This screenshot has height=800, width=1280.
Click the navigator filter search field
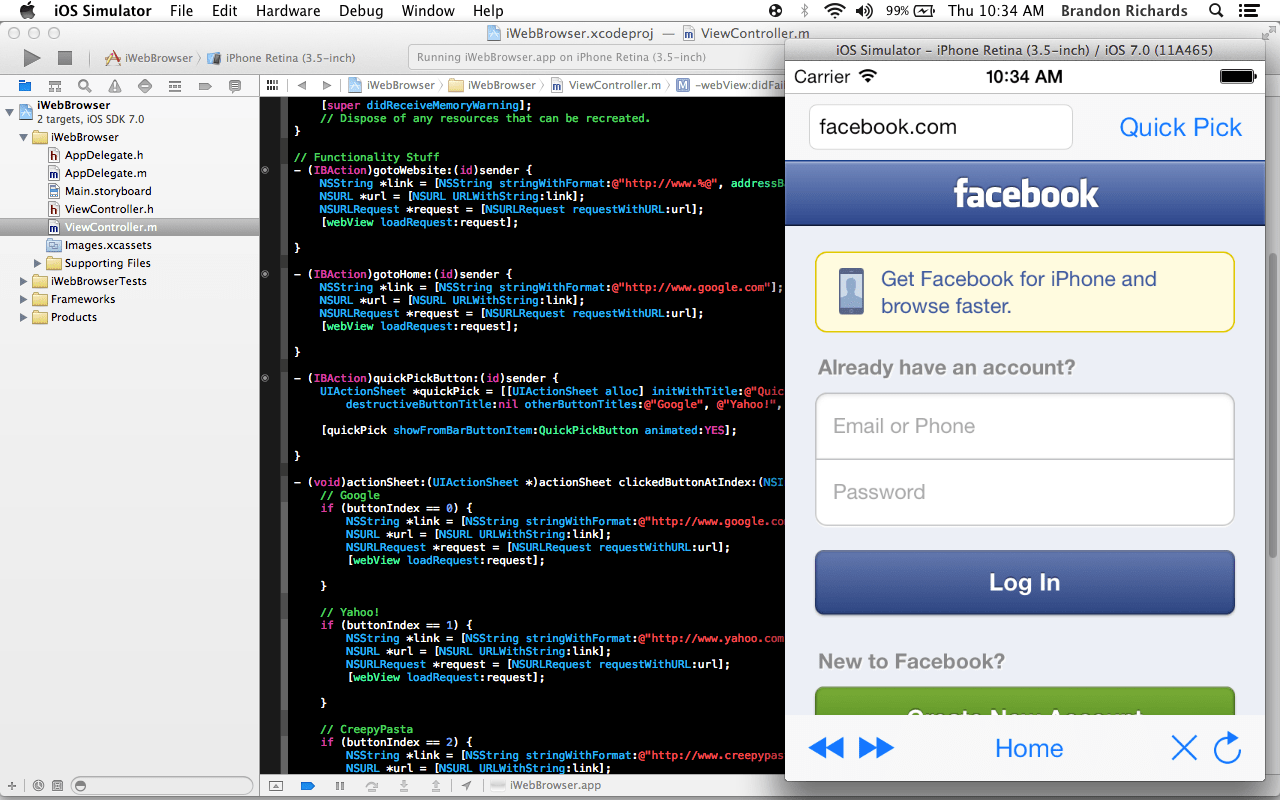click(x=162, y=786)
